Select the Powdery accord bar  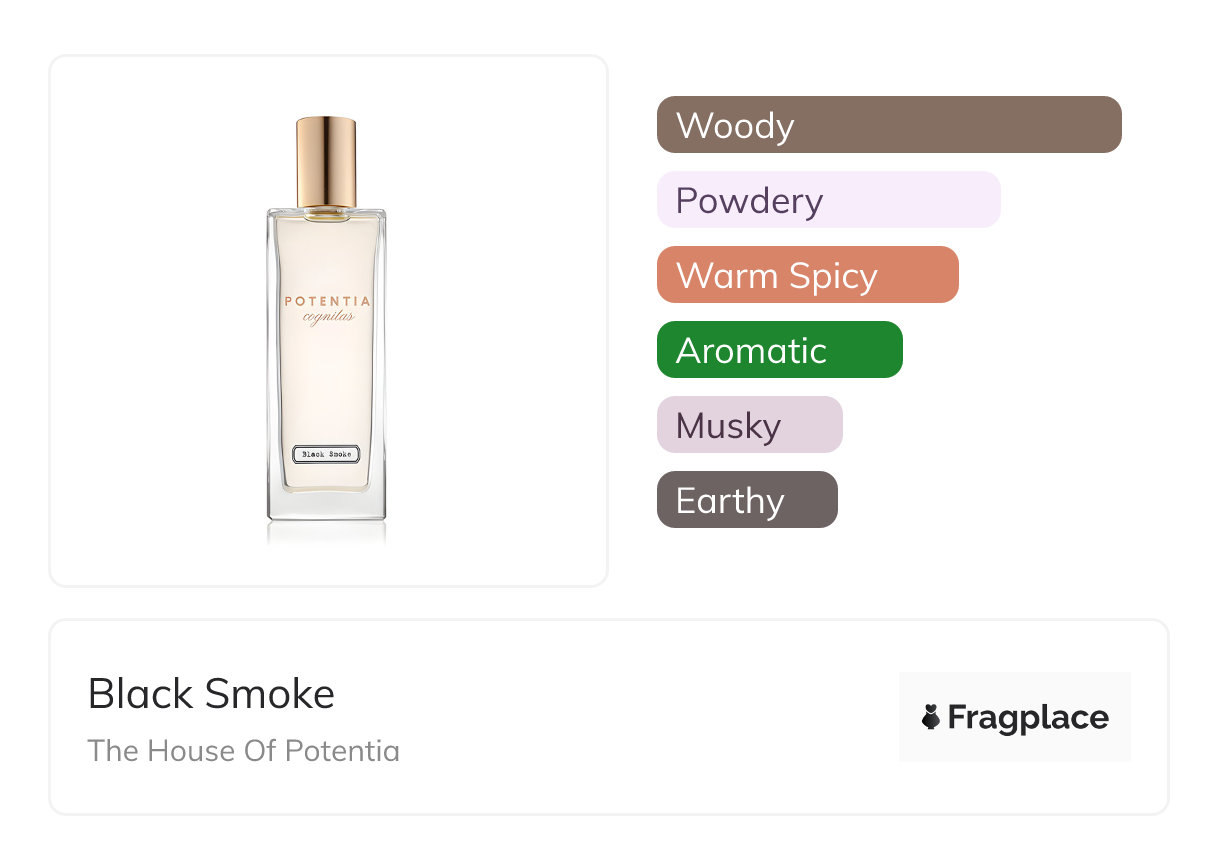click(828, 200)
